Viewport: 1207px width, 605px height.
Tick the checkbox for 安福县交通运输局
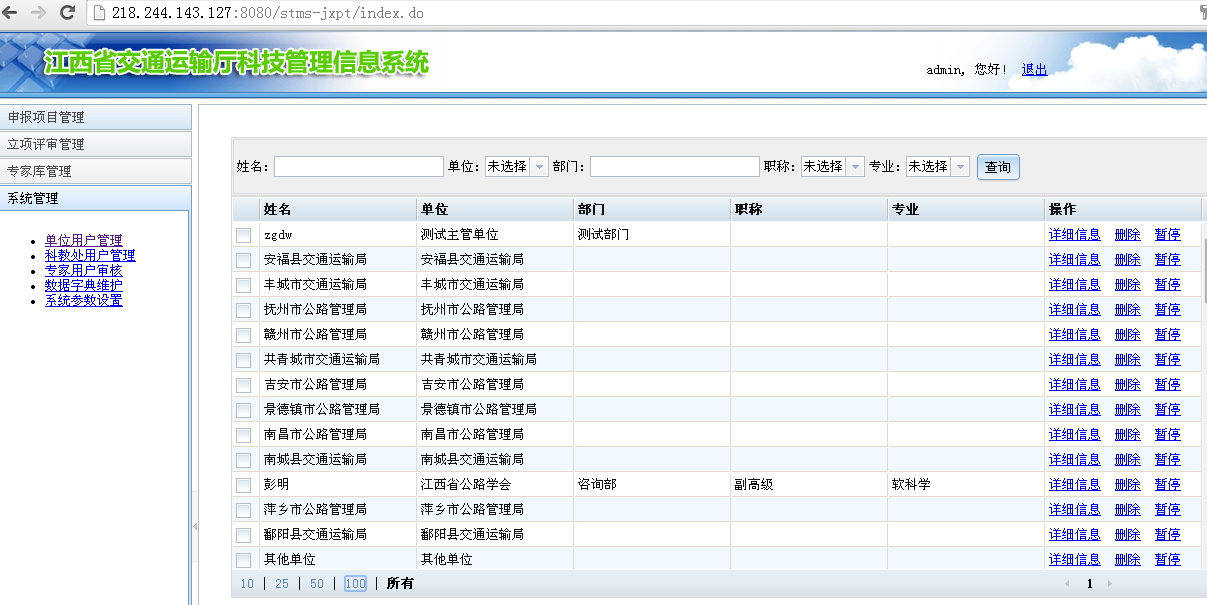(243, 260)
